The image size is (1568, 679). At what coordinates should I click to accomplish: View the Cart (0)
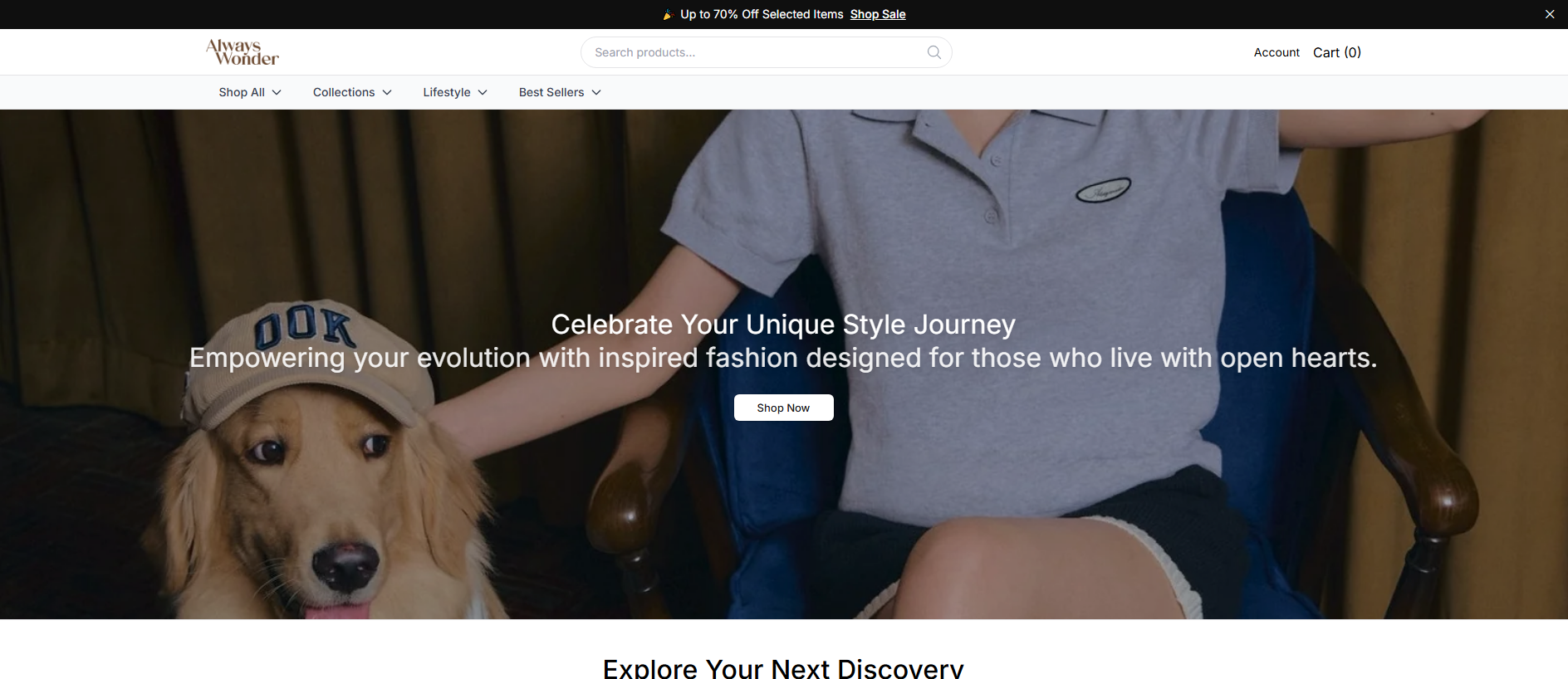(1337, 52)
